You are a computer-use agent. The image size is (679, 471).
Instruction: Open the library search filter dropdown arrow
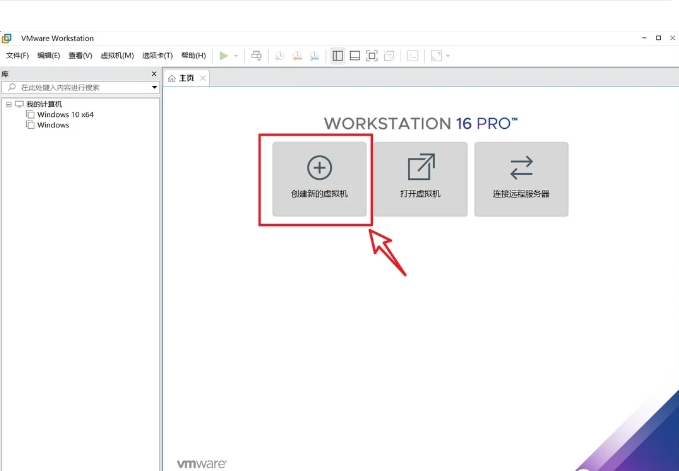tap(154, 87)
